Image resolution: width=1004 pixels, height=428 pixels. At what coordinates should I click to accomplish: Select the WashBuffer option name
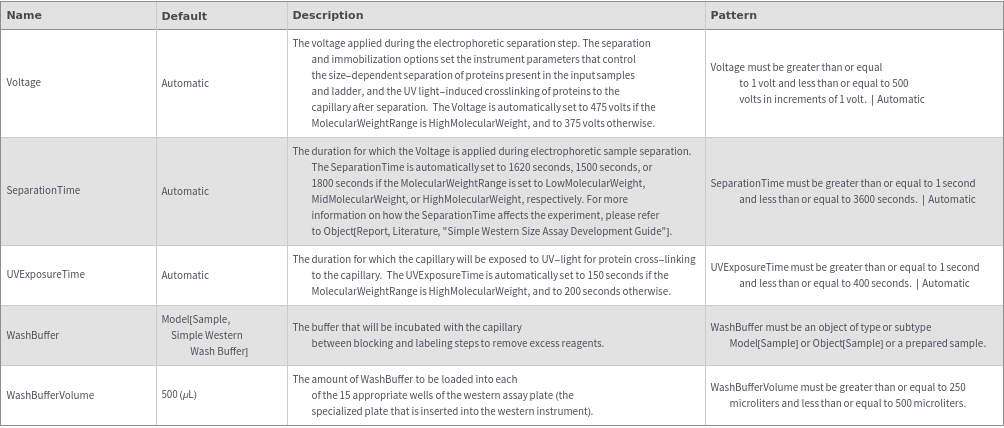pyautogui.click(x=32, y=335)
